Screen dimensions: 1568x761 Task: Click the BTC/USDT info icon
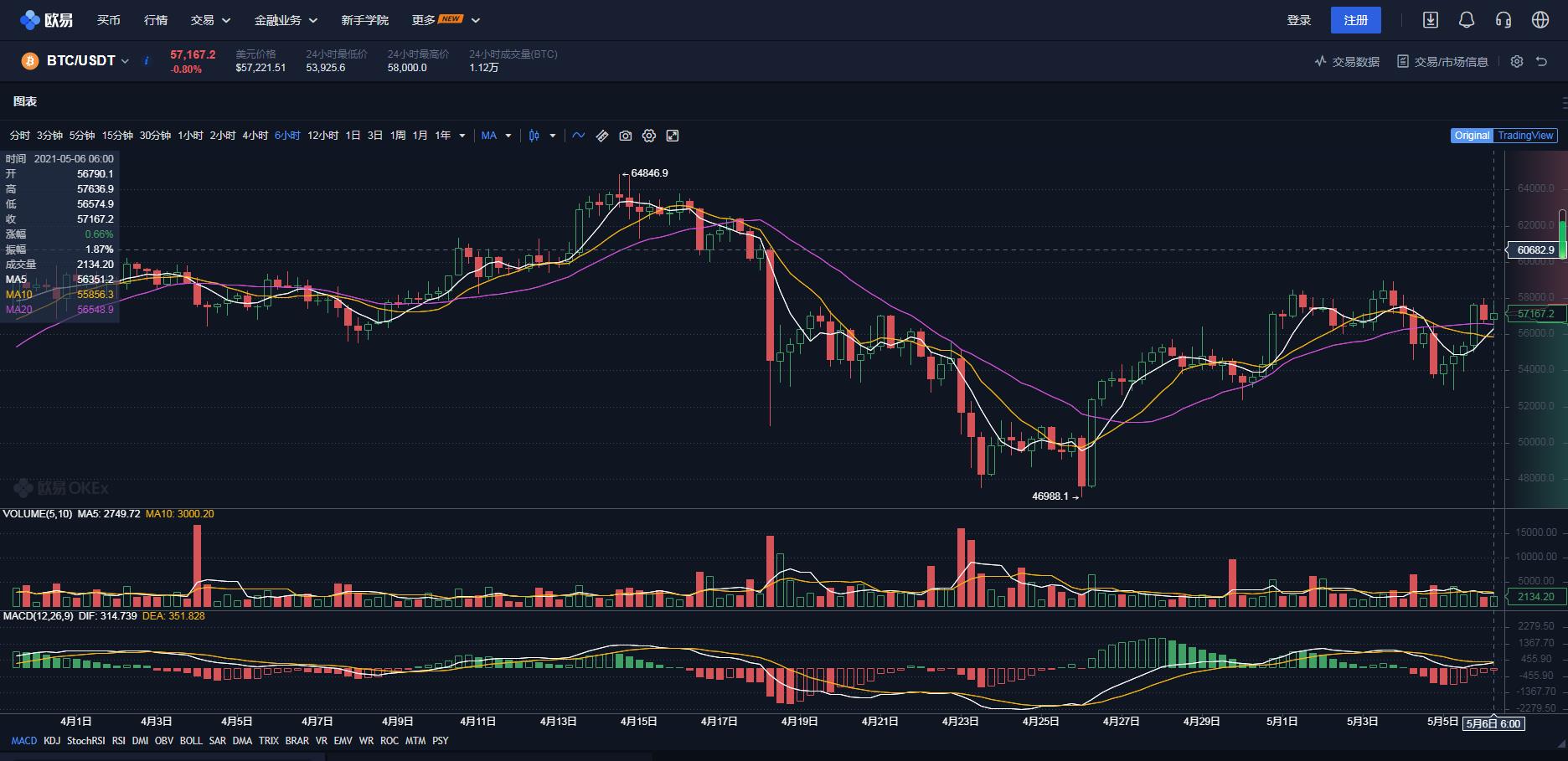point(147,61)
